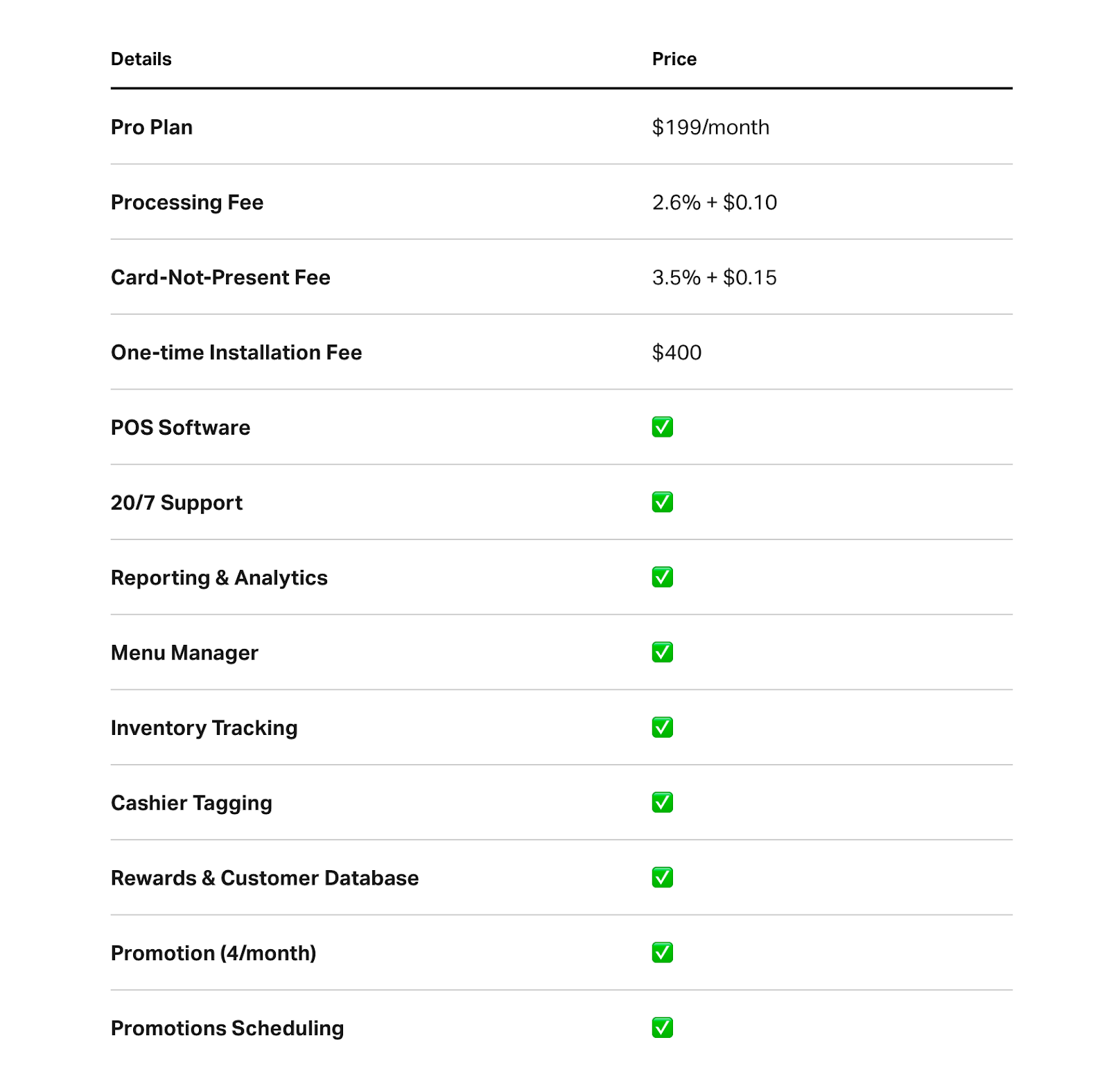Image resolution: width=1109 pixels, height=1092 pixels.
Task: Select the Menu Manager checkmark icon
Action: (x=662, y=652)
